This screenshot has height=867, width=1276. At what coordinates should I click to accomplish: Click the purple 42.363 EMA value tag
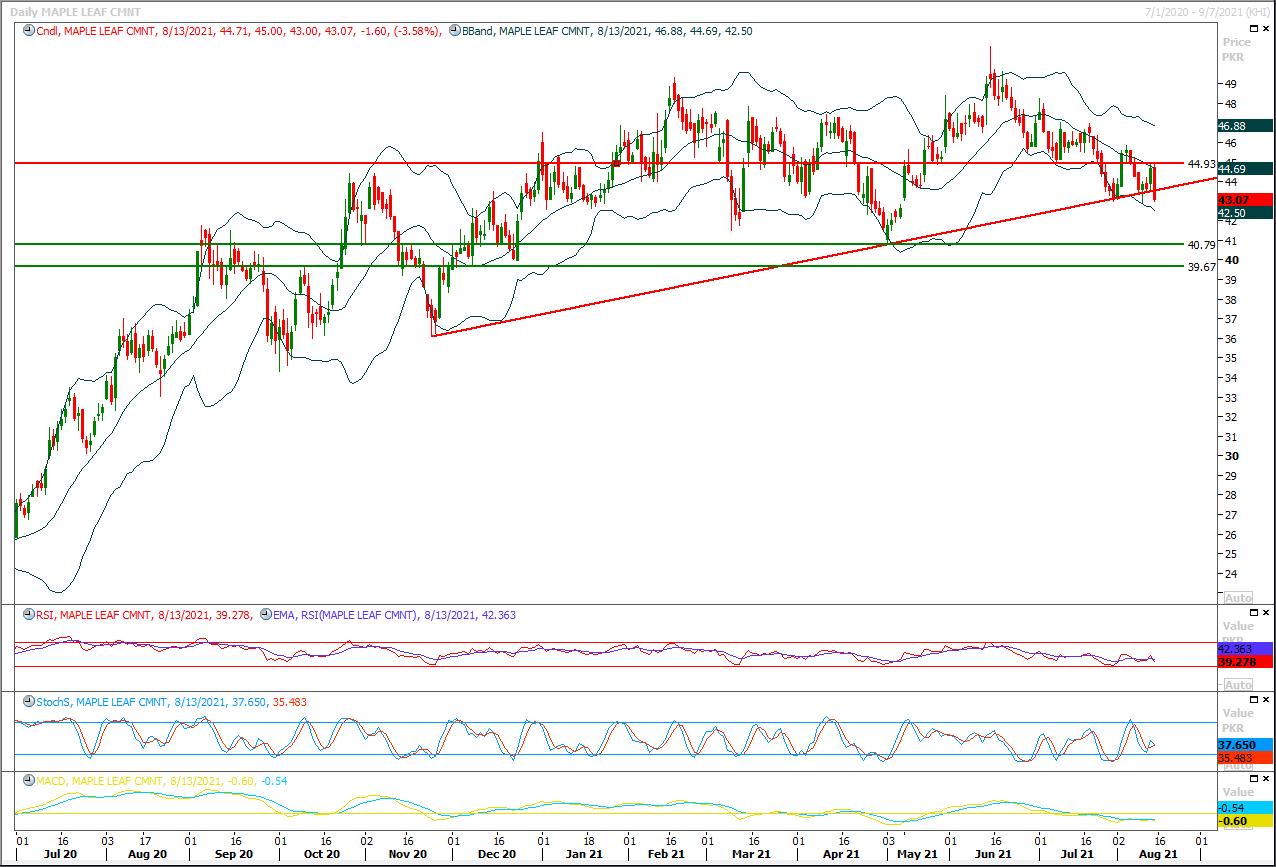[1245, 649]
